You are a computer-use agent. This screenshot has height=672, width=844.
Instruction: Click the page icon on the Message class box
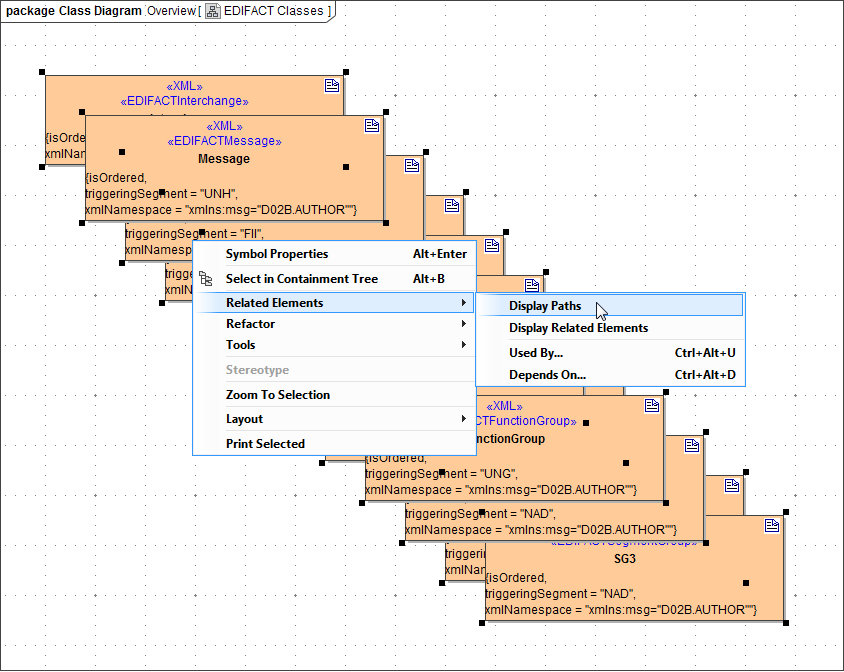[x=372, y=125]
